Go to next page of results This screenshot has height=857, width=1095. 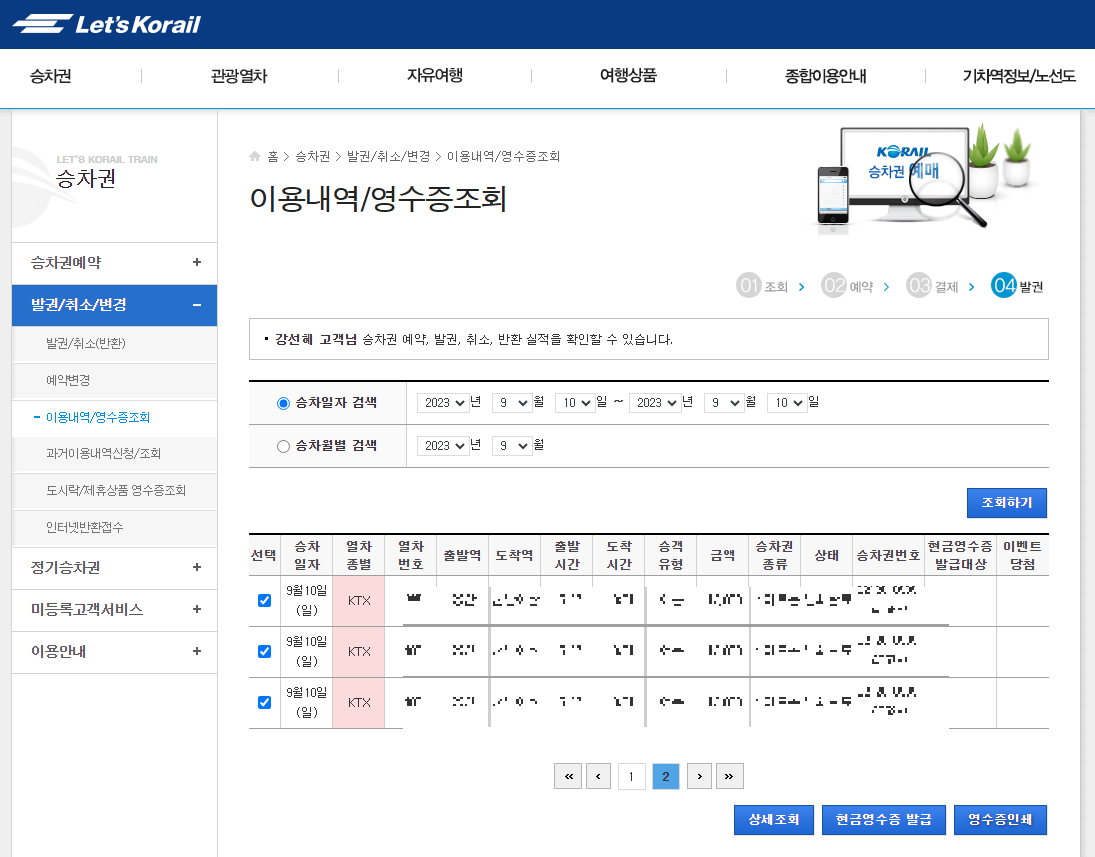699,776
